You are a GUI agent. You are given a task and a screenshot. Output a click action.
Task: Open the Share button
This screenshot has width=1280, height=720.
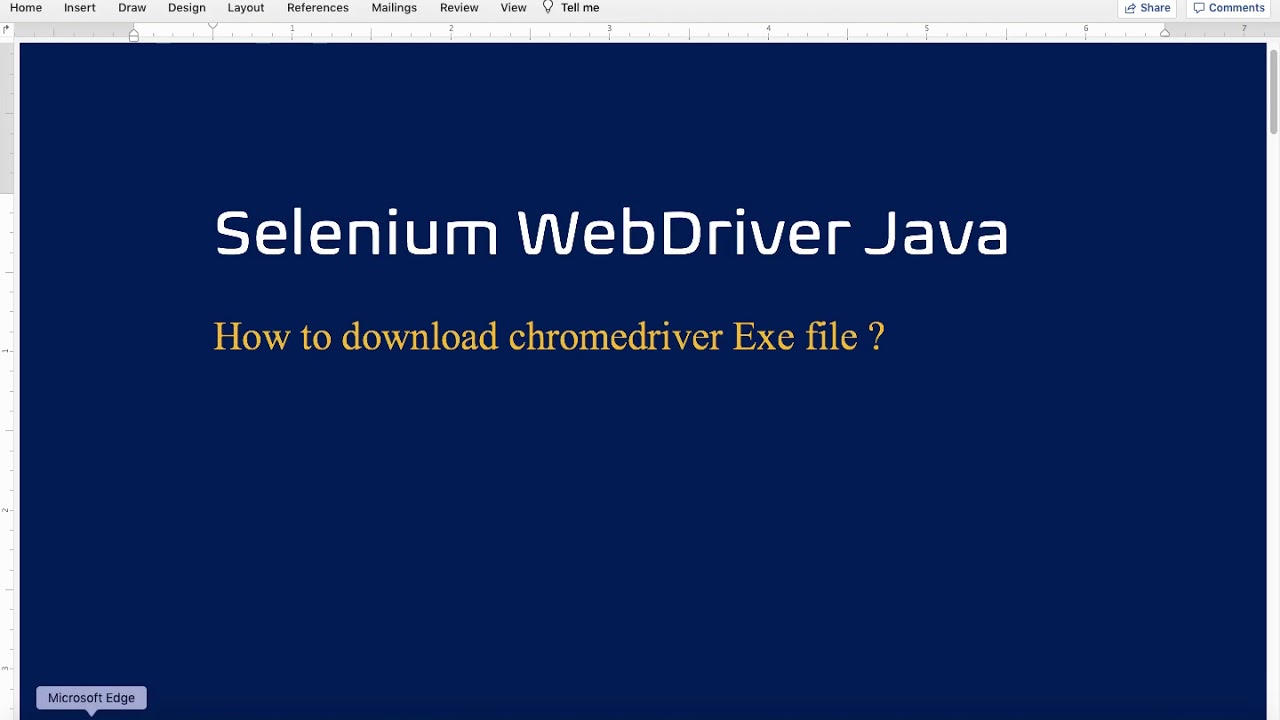pyautogui.click(x=1147, y=8)
